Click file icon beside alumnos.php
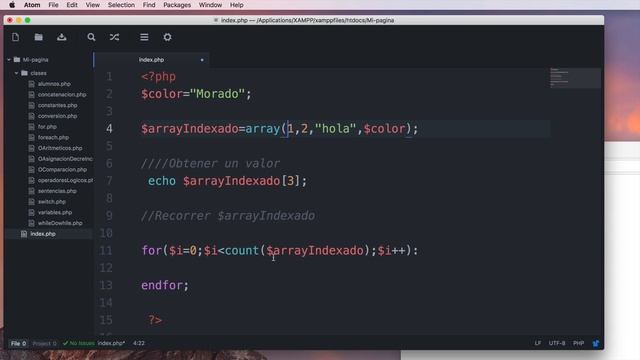Viewport: 640px width, 360px height. point(31,84)
